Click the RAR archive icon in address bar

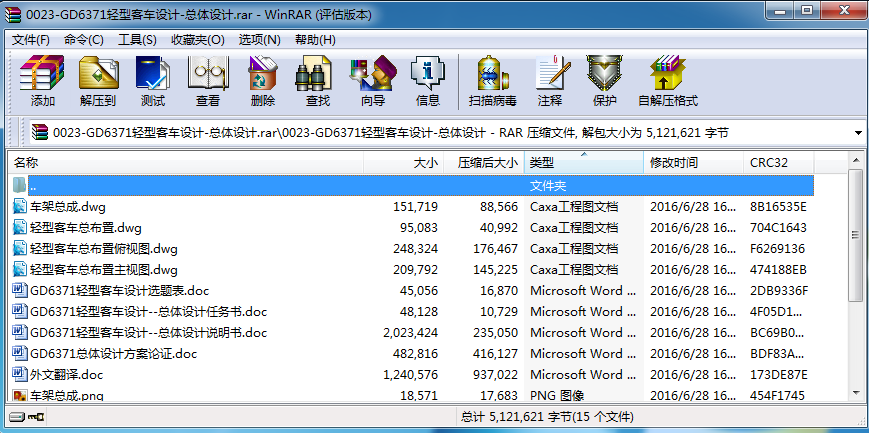pos(40,133)
